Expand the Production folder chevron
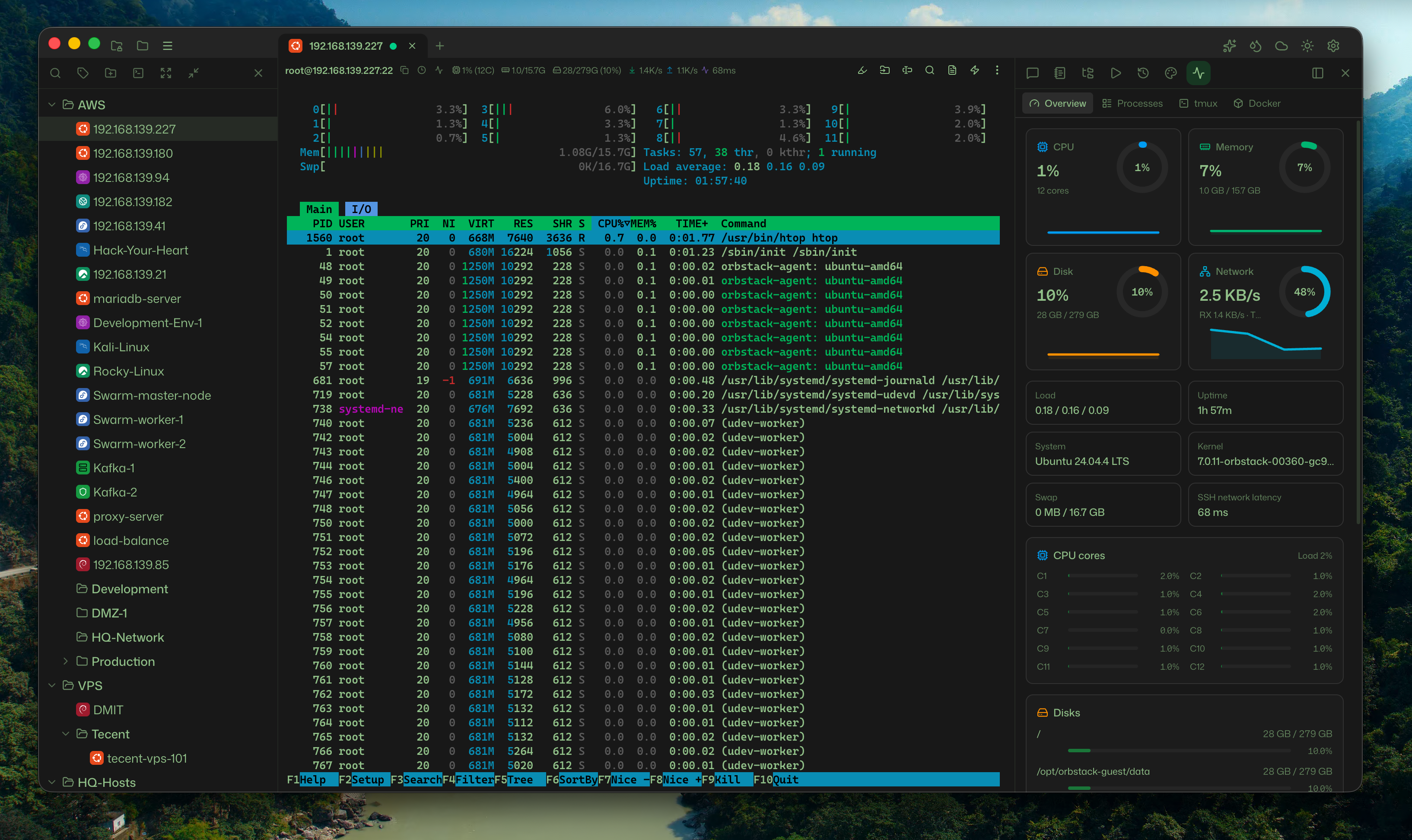The height and width of the screenshot is (840, 1412). coord(66,661)
